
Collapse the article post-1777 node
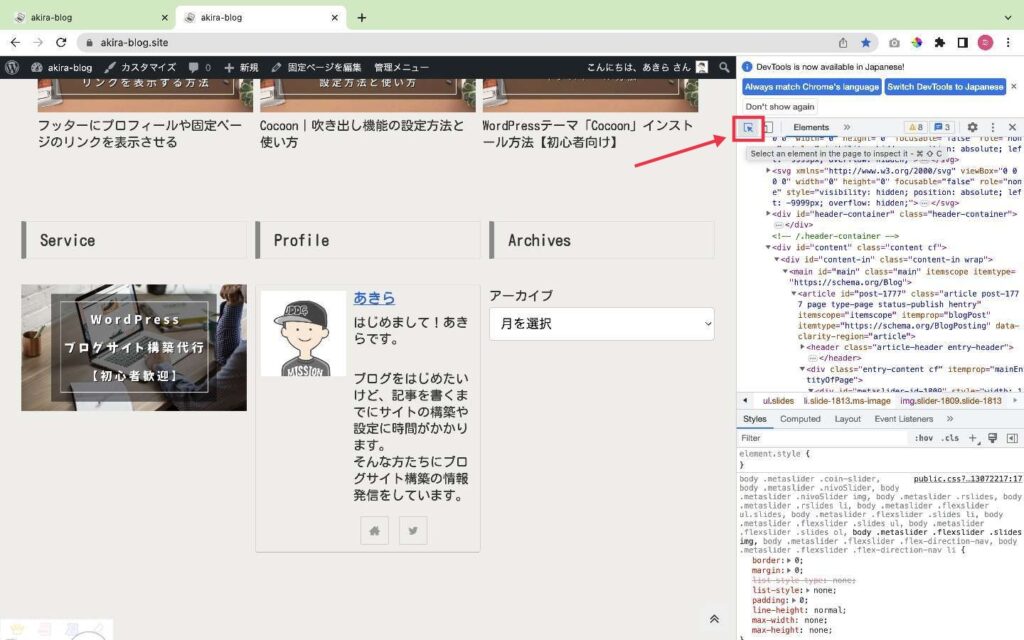coord(793,294)
